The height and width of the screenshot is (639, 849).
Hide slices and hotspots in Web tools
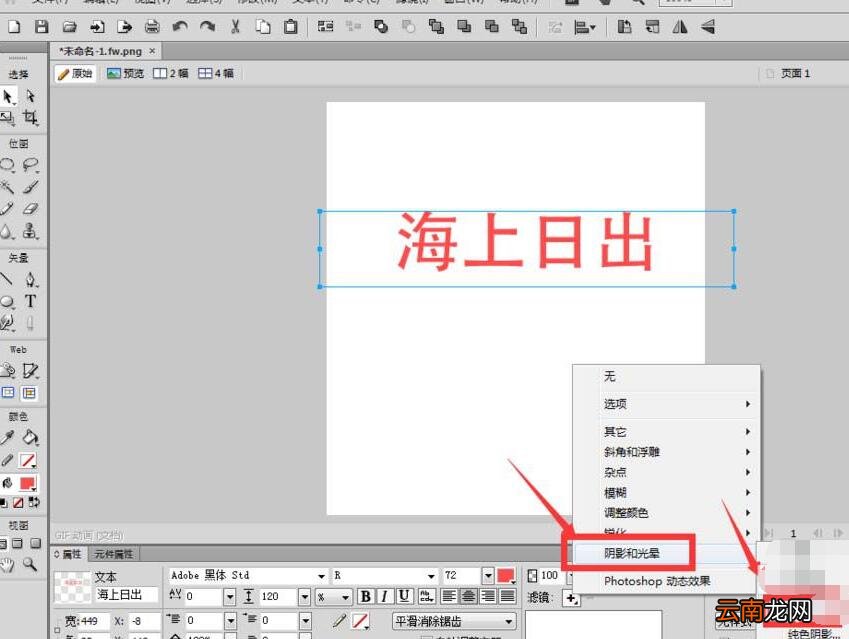(x=8, y=393)
